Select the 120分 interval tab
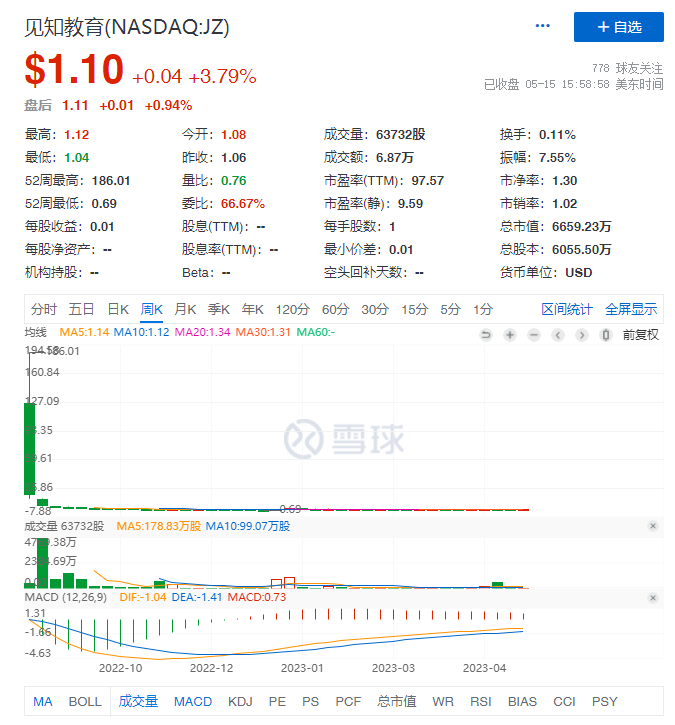Screen dimensions: 675x725 point(292,309)
